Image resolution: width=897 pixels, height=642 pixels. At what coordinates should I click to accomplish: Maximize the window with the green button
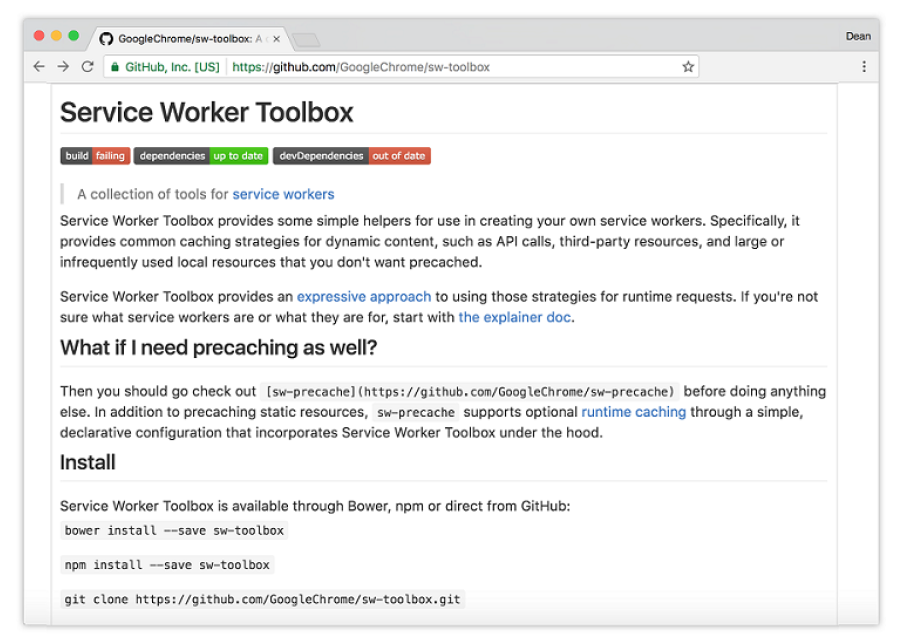click(x=73, y=35)
